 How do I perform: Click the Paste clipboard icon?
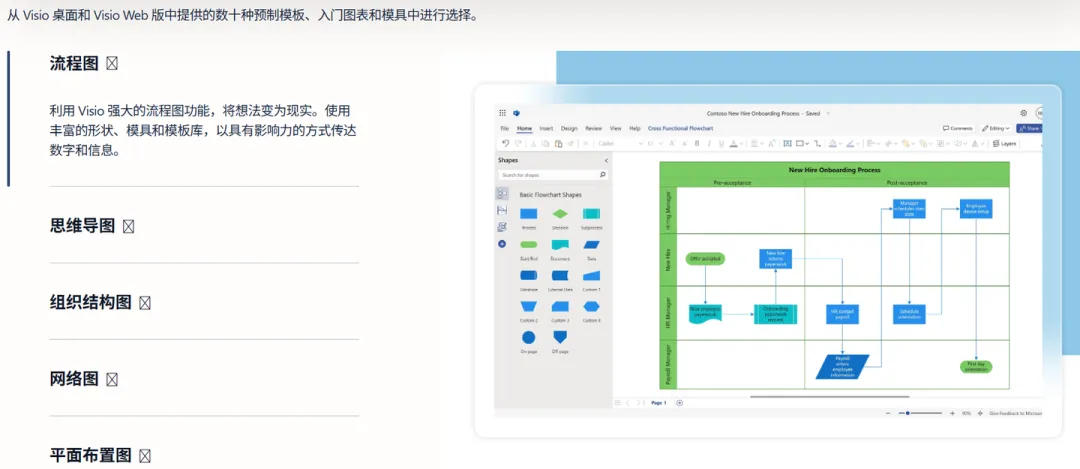pyautogui.click(x=559, y=143)
